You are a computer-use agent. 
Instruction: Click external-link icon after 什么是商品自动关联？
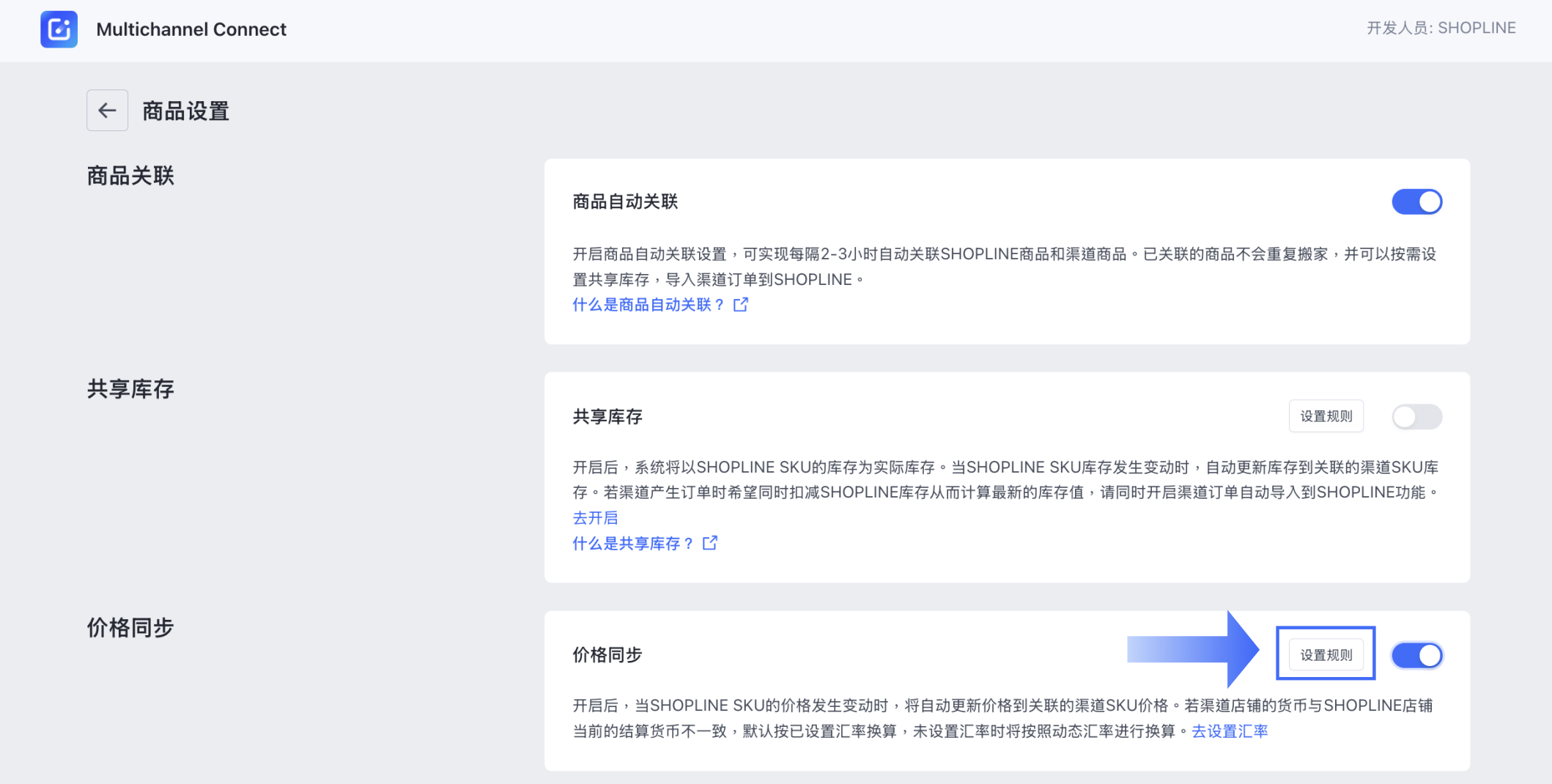click(x=741, y=305)
